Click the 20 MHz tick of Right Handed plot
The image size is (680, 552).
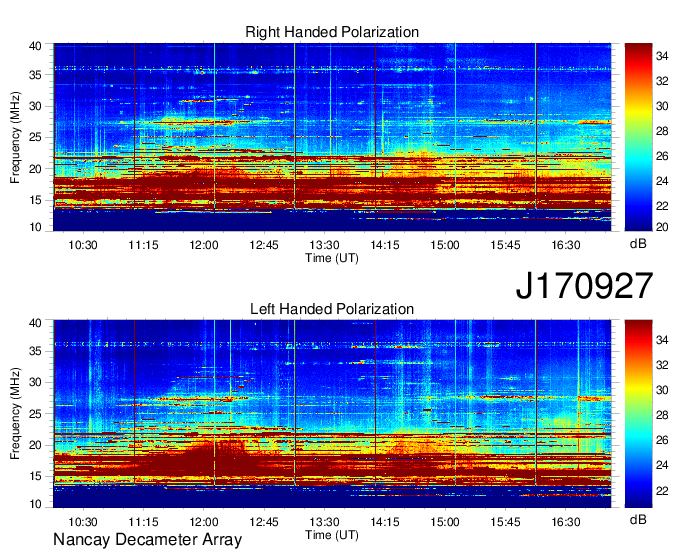pyautogui.click(x=35, y=169)
